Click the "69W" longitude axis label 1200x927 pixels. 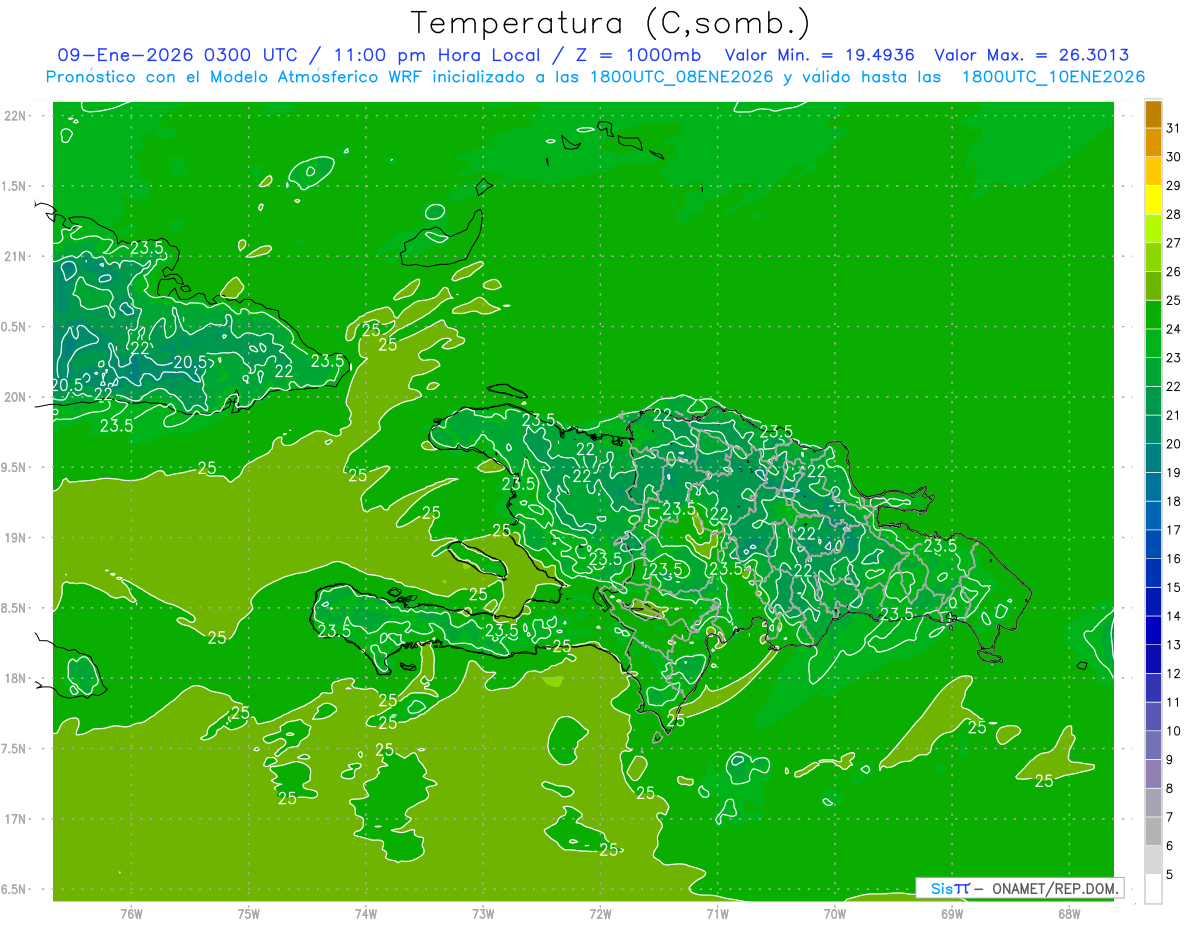(x=952, y=913)
